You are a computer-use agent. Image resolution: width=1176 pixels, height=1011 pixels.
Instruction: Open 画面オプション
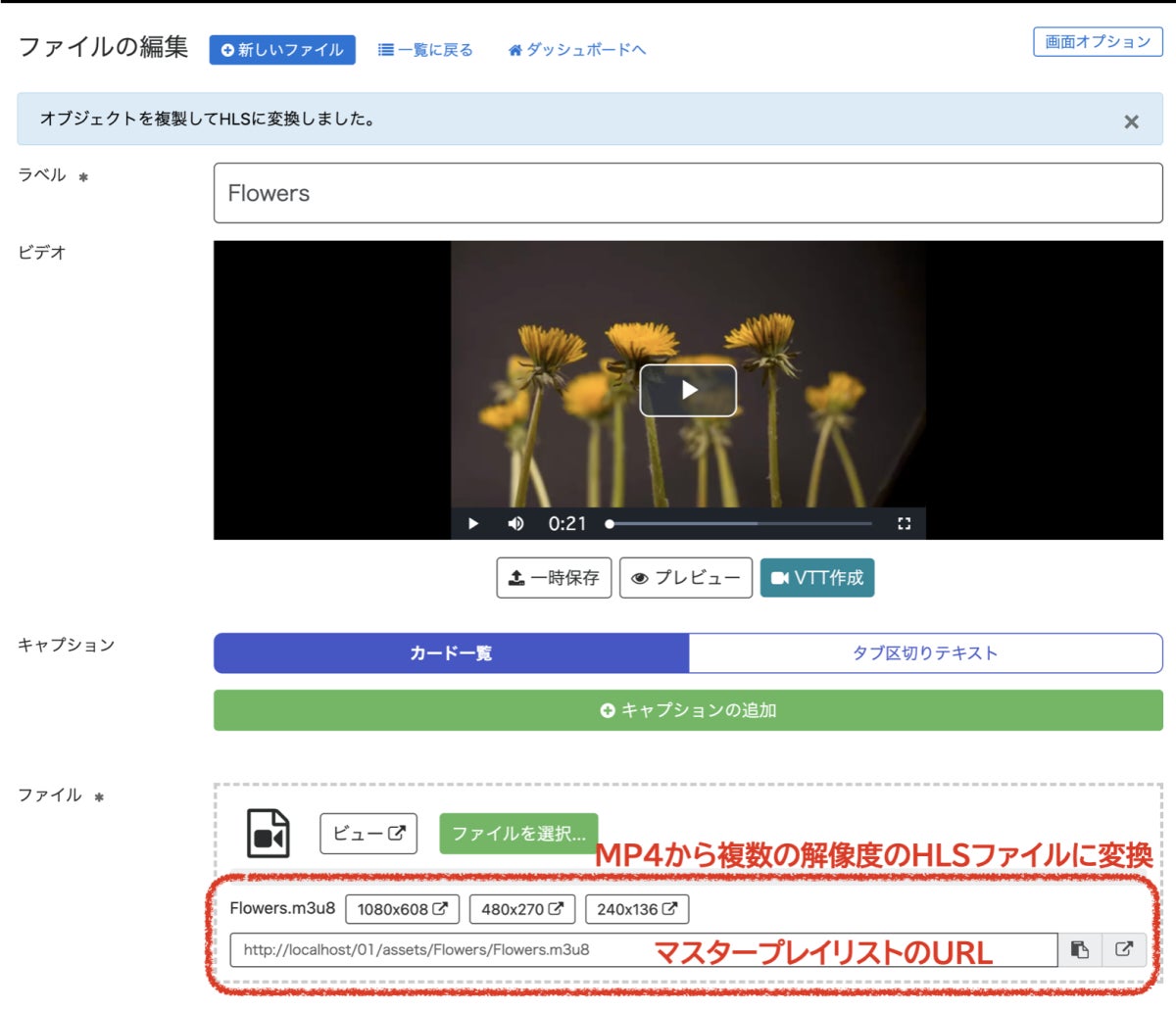coord(1098,42)
